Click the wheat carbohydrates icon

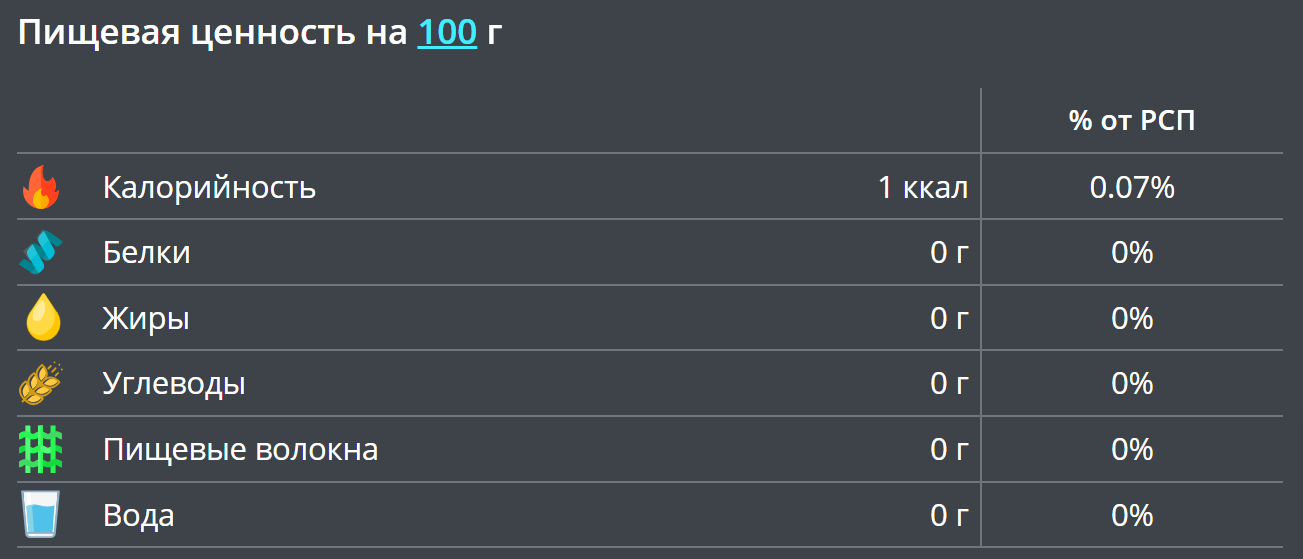tap(41, 384)
